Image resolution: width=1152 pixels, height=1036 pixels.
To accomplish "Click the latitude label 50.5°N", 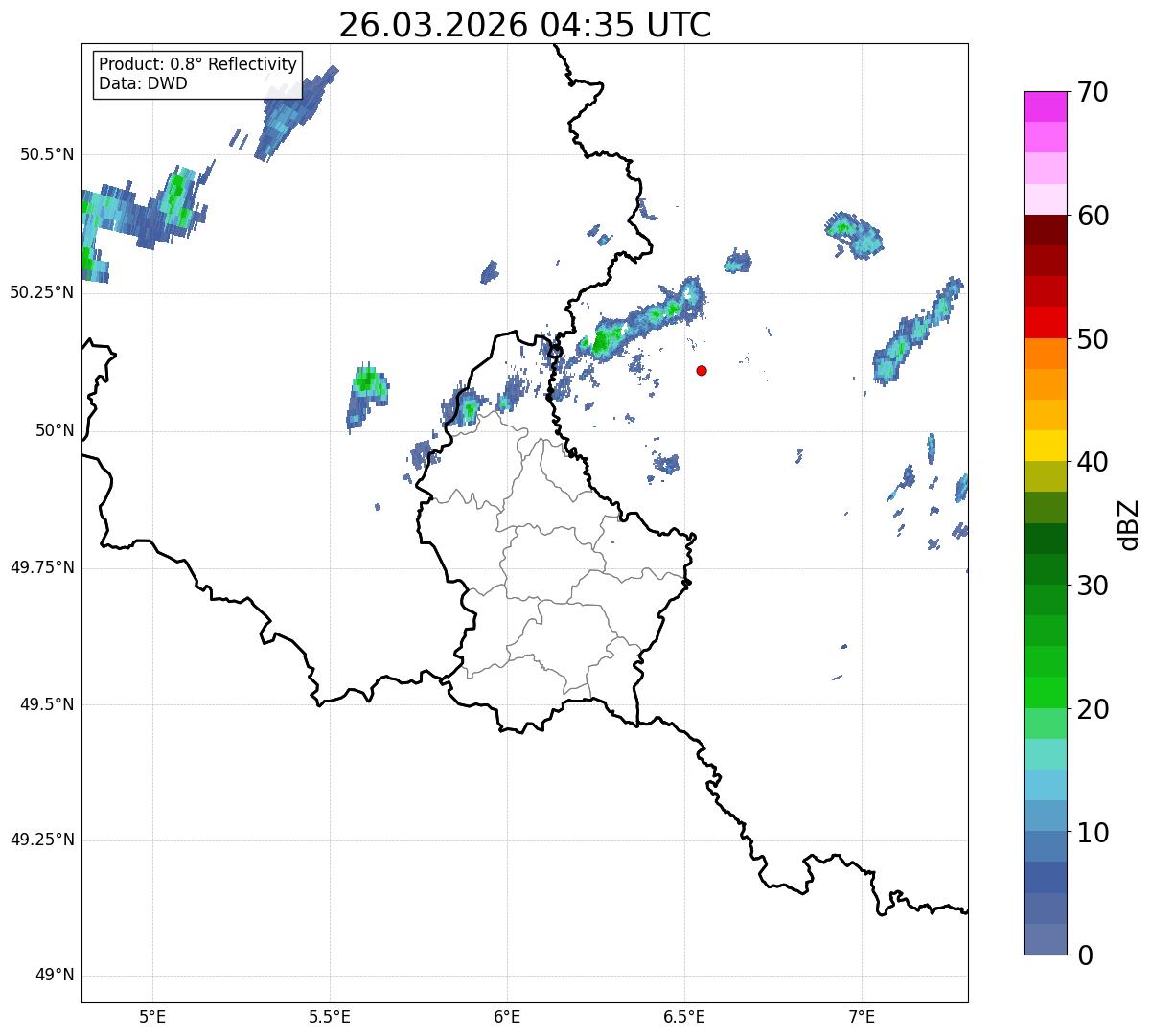I will coord(46,154).
